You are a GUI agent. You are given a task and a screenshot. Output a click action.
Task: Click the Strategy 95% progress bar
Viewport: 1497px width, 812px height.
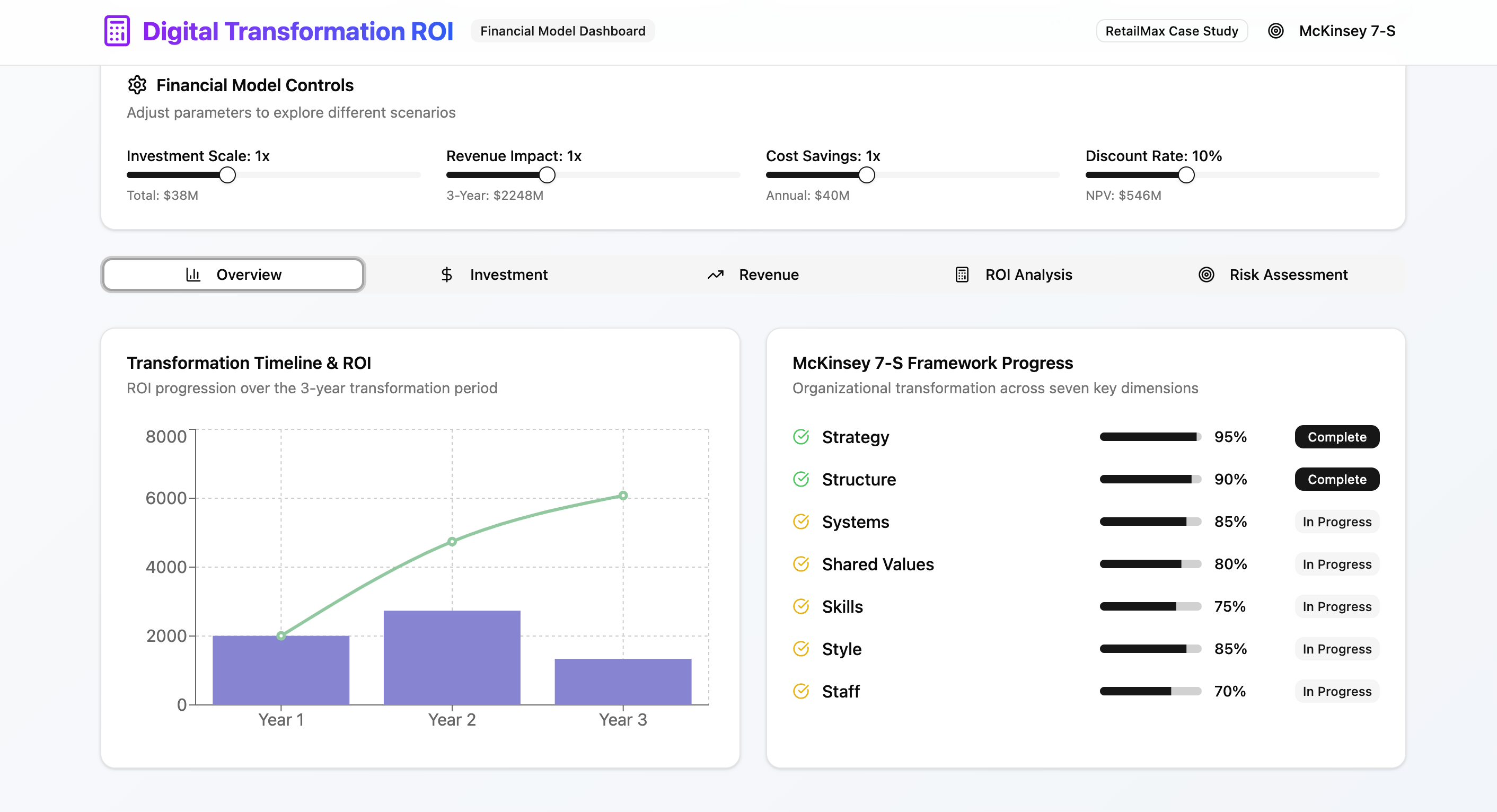coord(1150,437)
